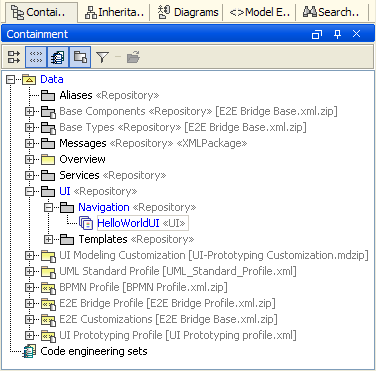This screenshot has height=371, width=376.
Task: Click the UI repository package icon
Action: [x=48, y=191]
